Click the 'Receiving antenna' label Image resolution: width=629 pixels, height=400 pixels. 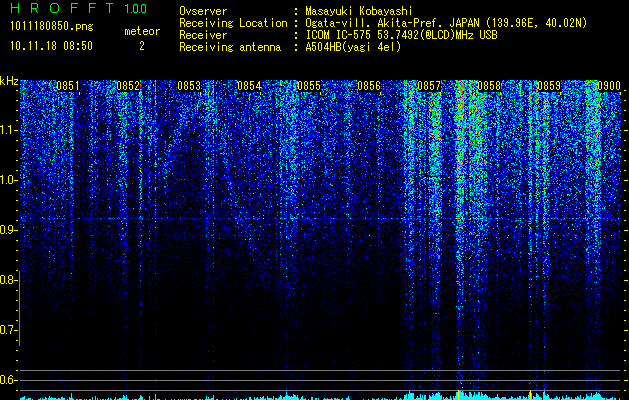coord(230,47)
